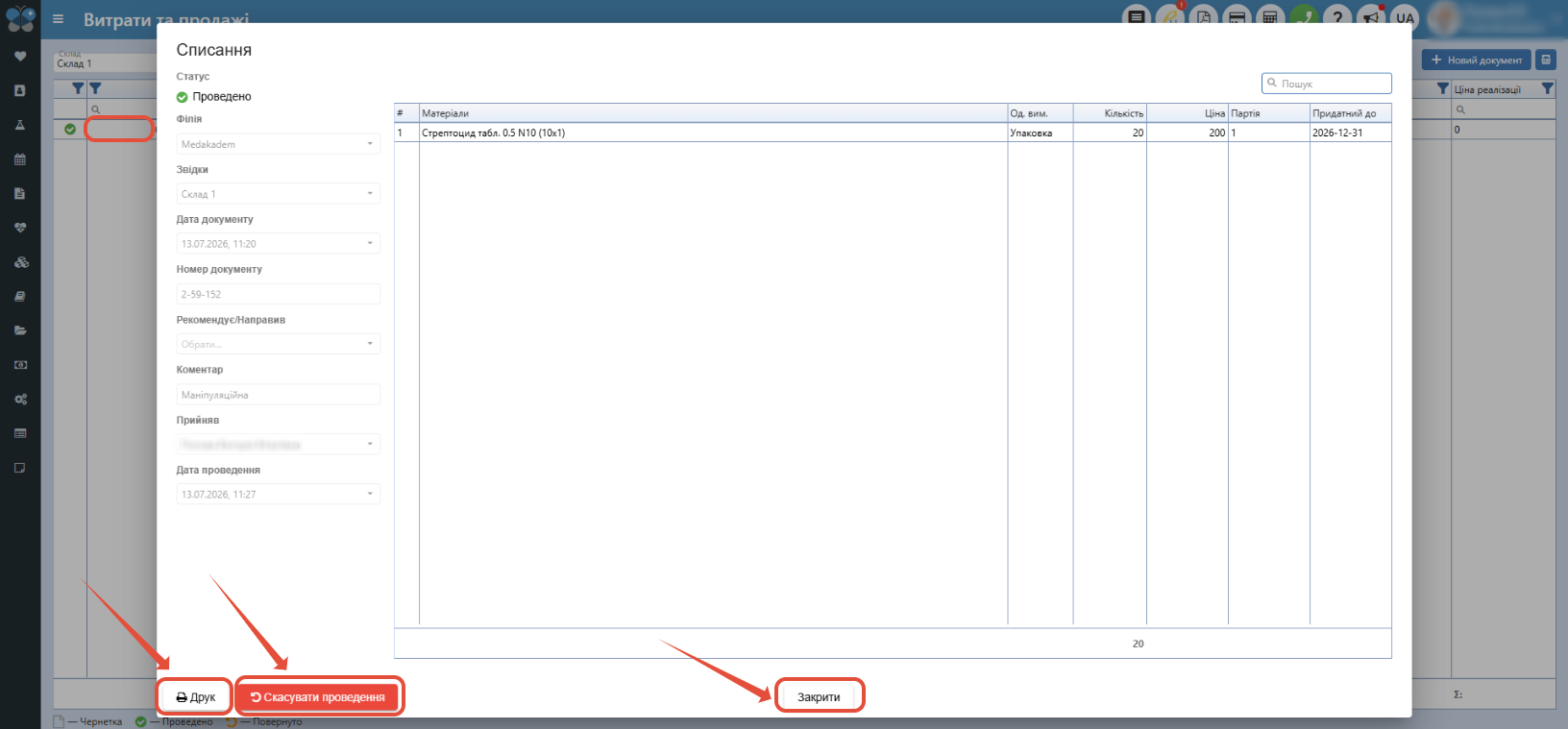Open the money bill sidebar section
The width and height of the screenshot is (1568, 729).
(x=20, y=365)
